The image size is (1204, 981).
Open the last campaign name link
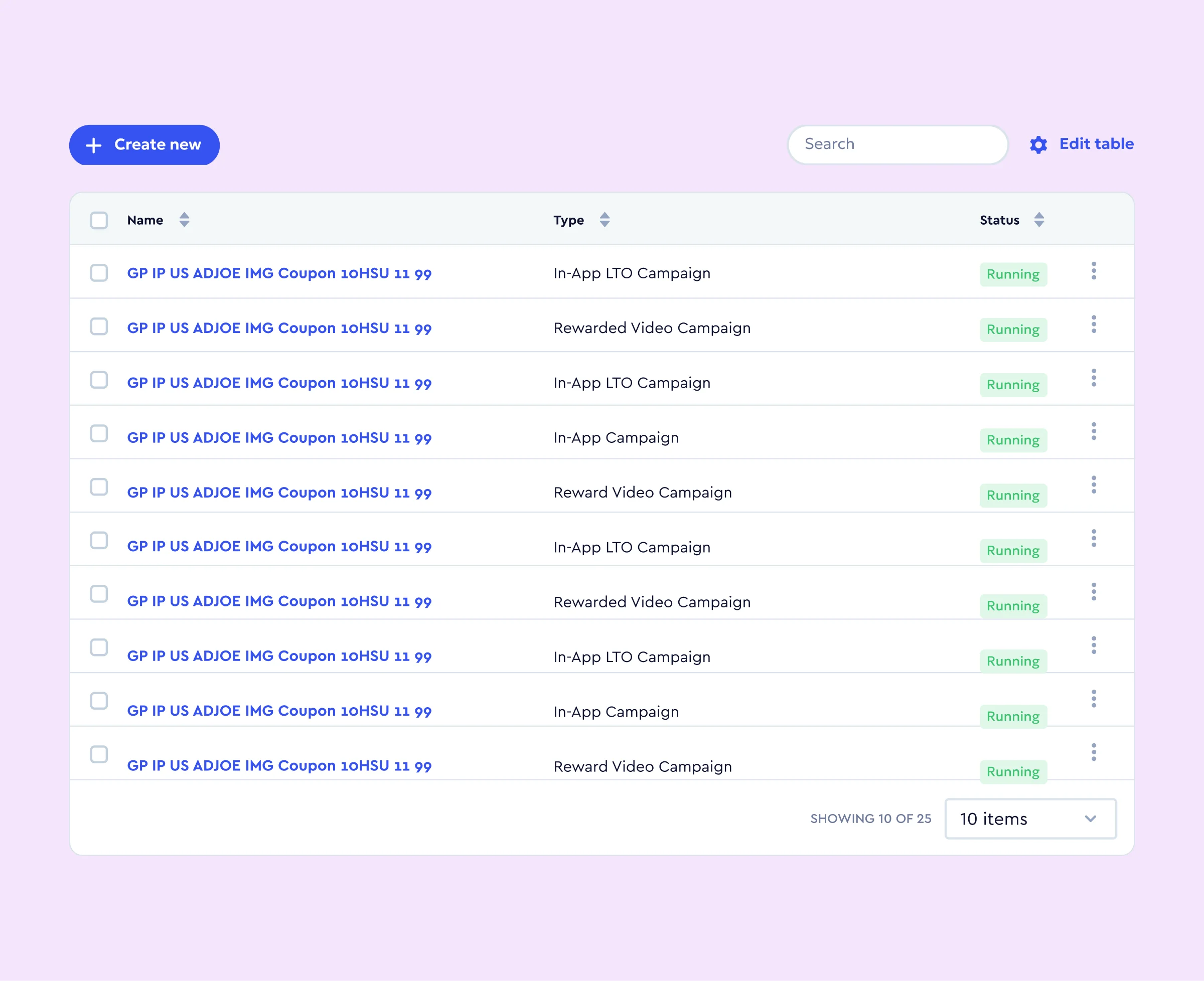278,766
